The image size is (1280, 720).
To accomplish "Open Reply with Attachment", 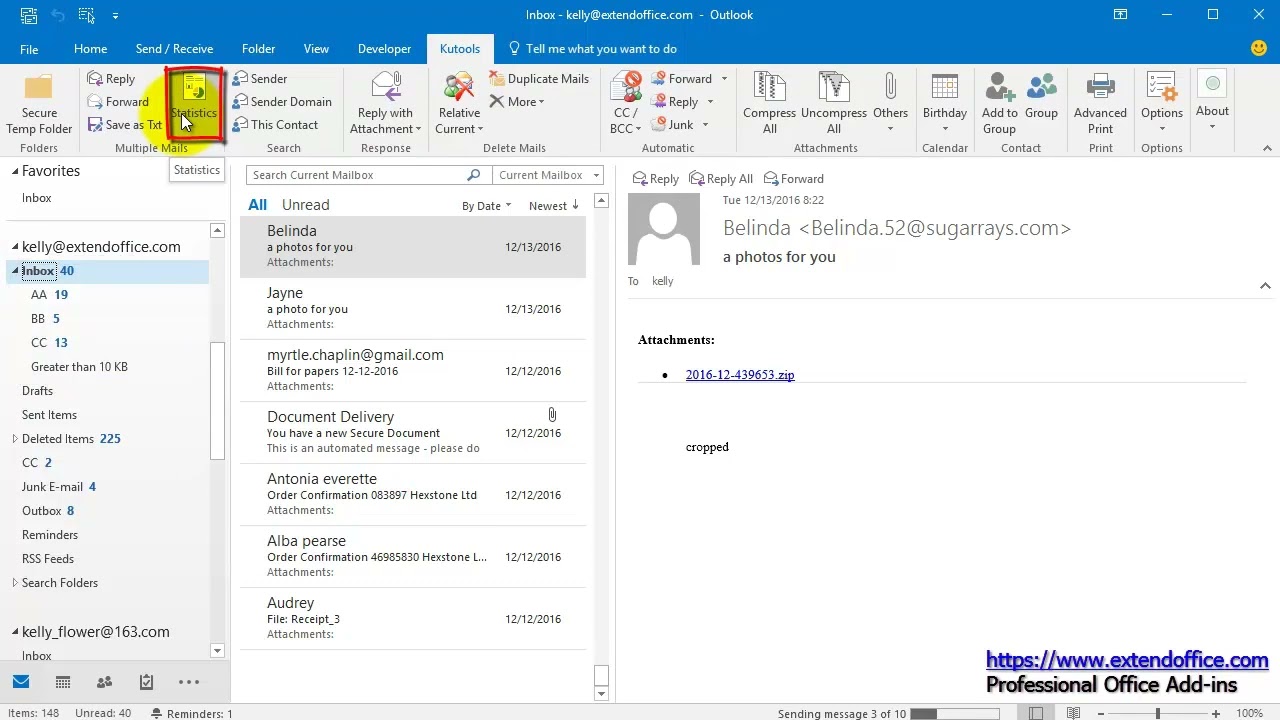I will (385, 104).
